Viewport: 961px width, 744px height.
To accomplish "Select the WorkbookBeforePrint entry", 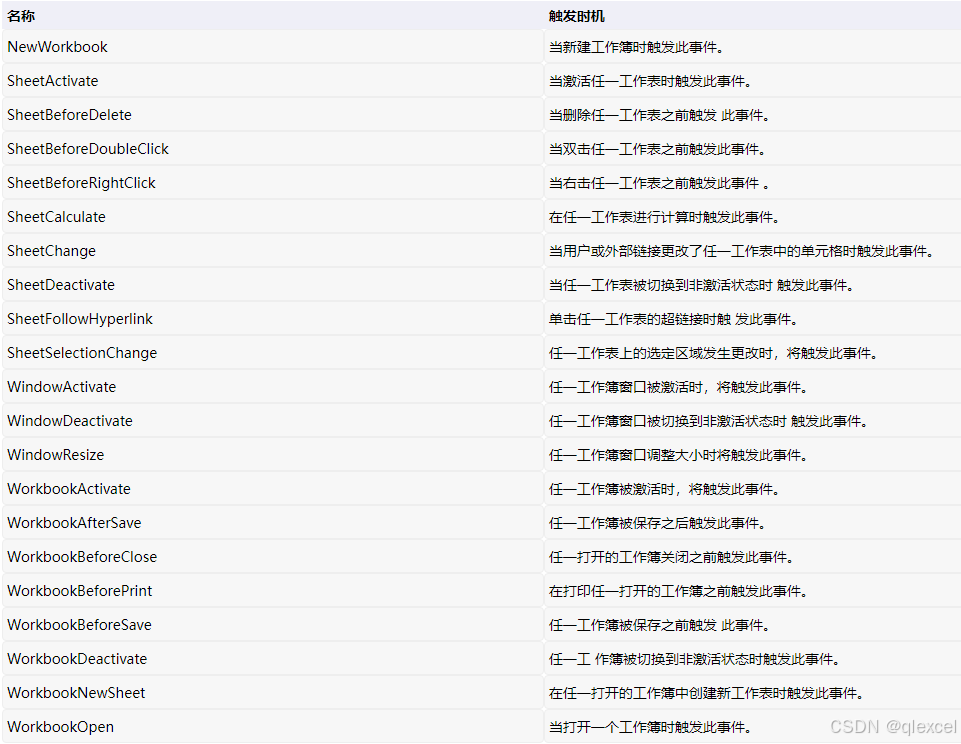I will 80,591.
